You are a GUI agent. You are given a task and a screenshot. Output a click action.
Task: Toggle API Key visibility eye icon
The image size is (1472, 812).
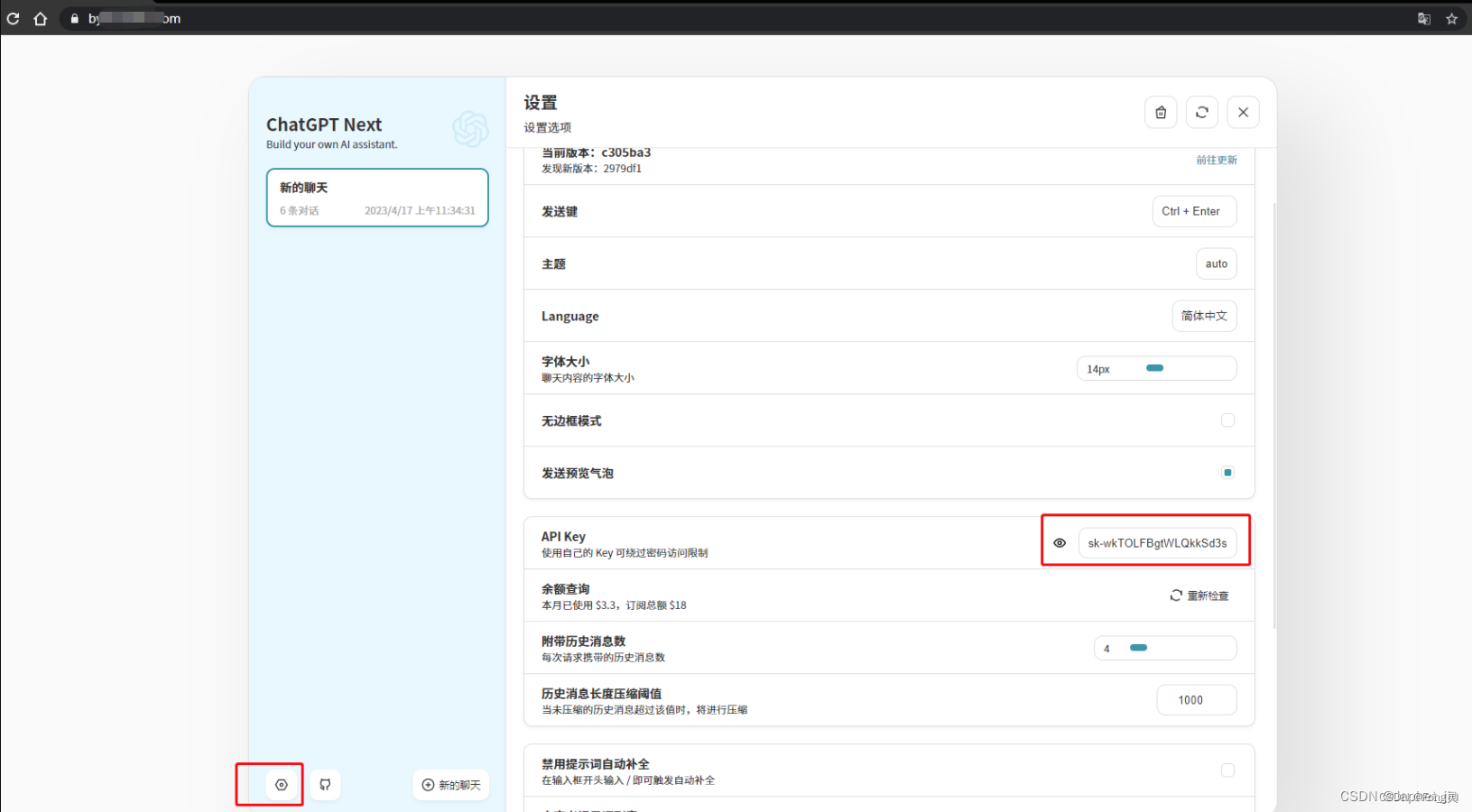click(x=1060, y=543)
